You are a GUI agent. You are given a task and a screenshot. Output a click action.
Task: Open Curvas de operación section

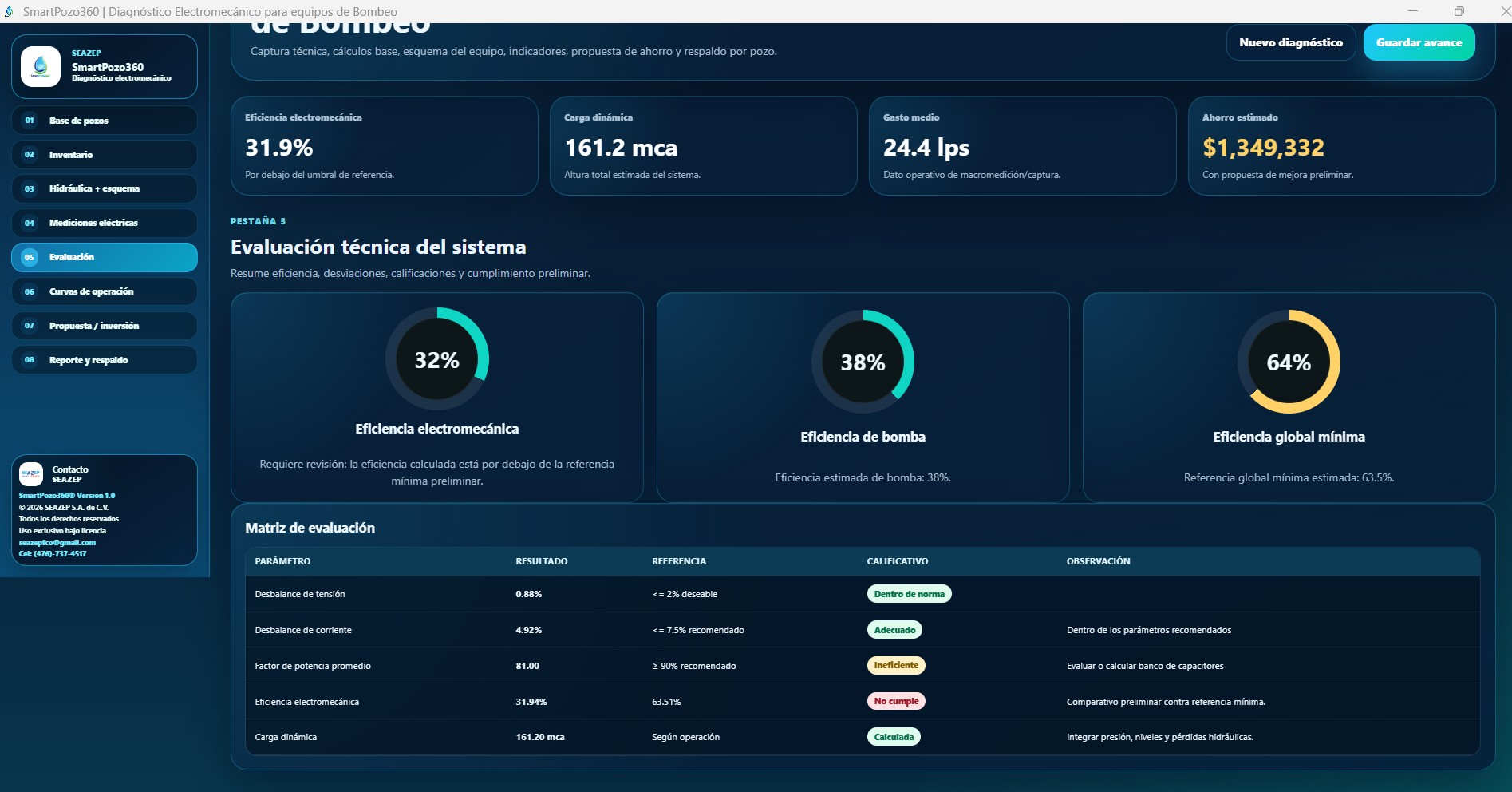point(105,292)
